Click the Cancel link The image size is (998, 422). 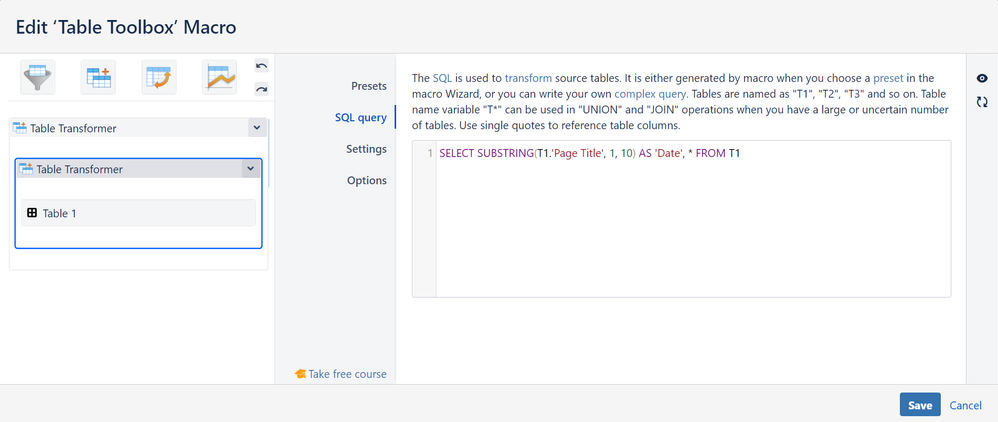pos(965,405)
